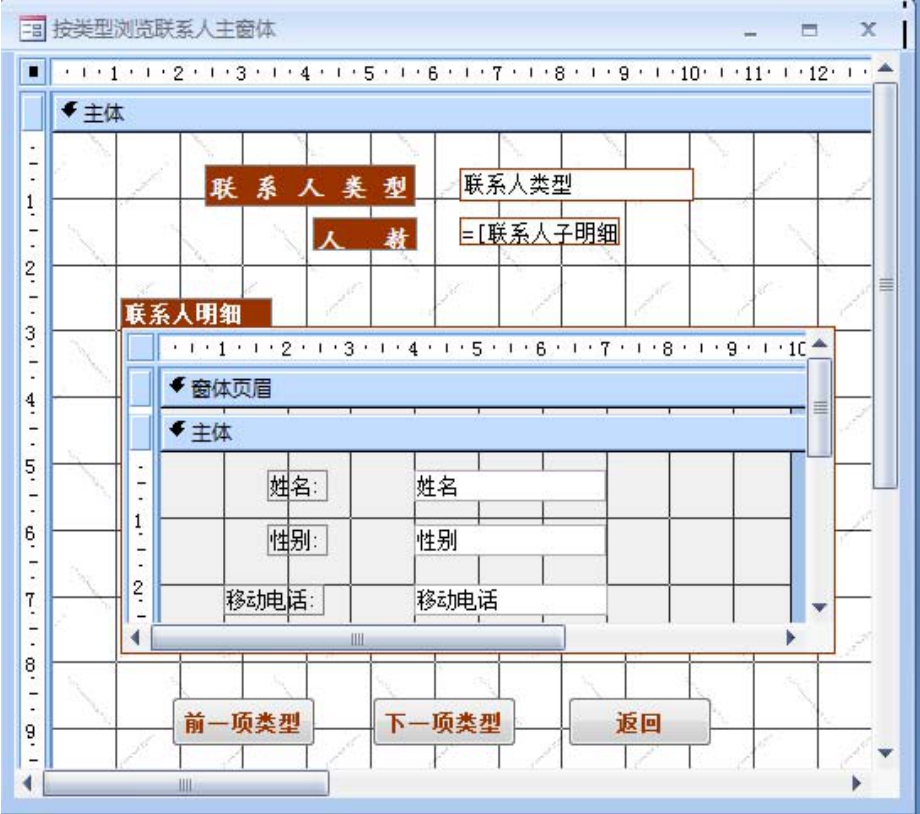Click the 返回 button
Image resolution: width=920 pixels, height=814 pixels.
tap(639, 723)
